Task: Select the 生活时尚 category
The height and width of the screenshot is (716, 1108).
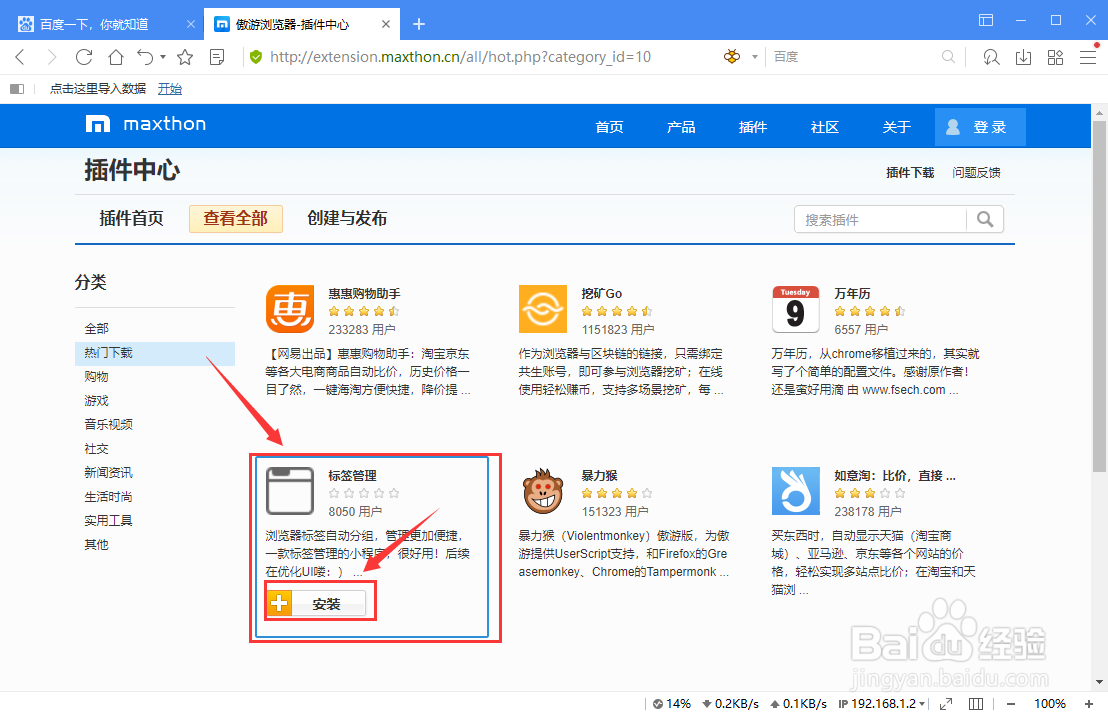Action: pos(109,497)
